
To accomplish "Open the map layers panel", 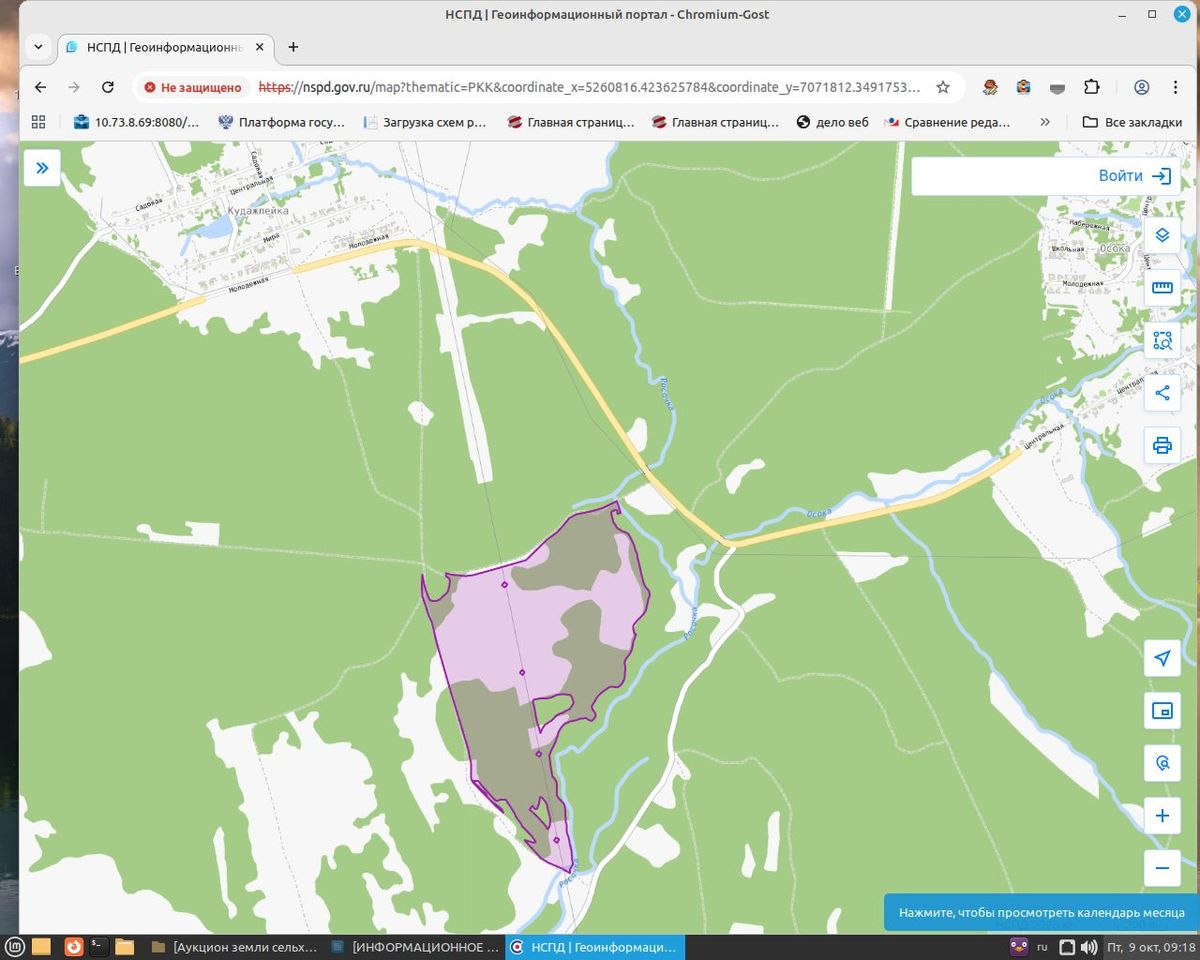I will tap(1162, 235).
